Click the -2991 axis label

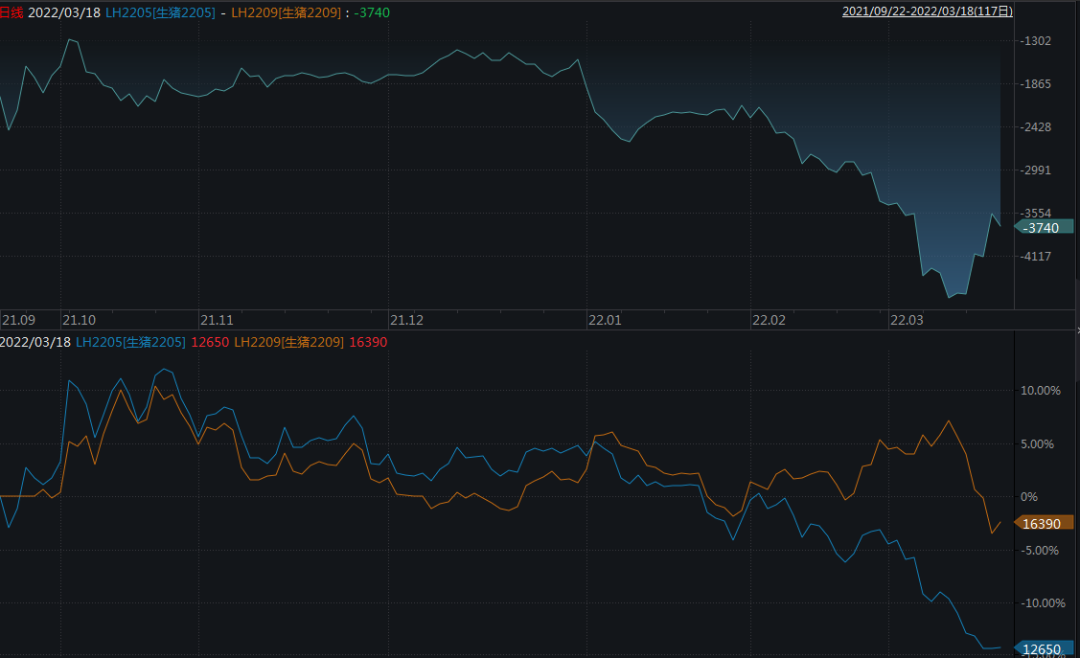coord(1036,170)
